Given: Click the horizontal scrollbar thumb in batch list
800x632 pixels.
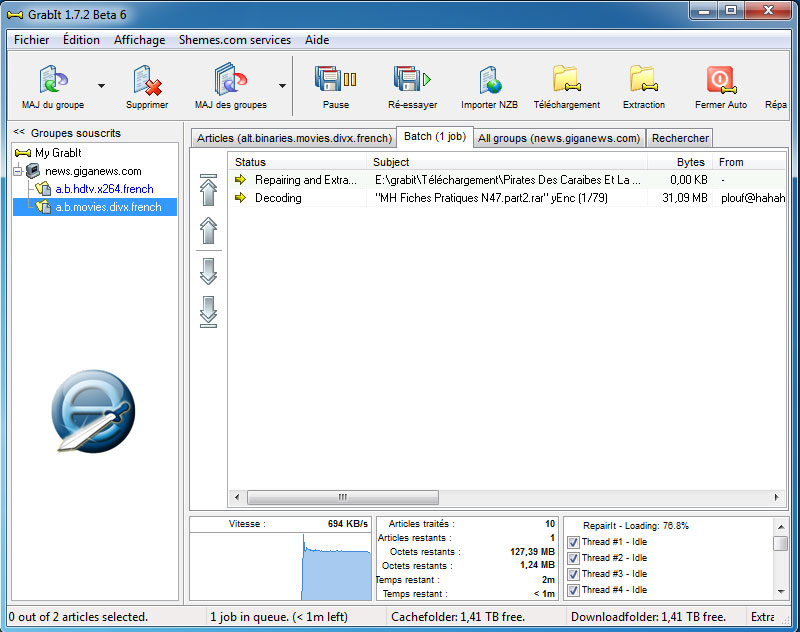Looking at the screenshot, I should [342, 497].
